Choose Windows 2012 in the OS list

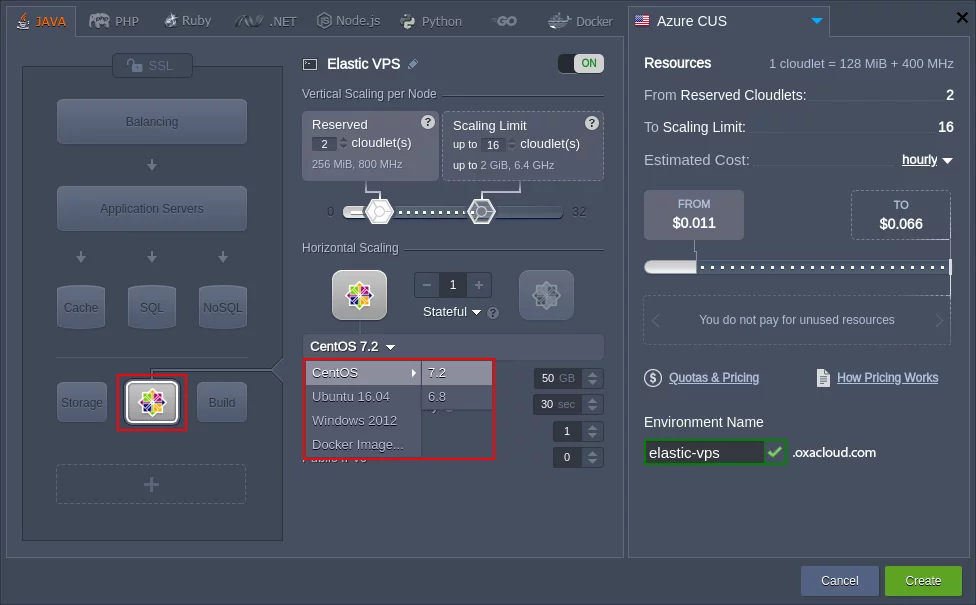click(x=363, y=421)
